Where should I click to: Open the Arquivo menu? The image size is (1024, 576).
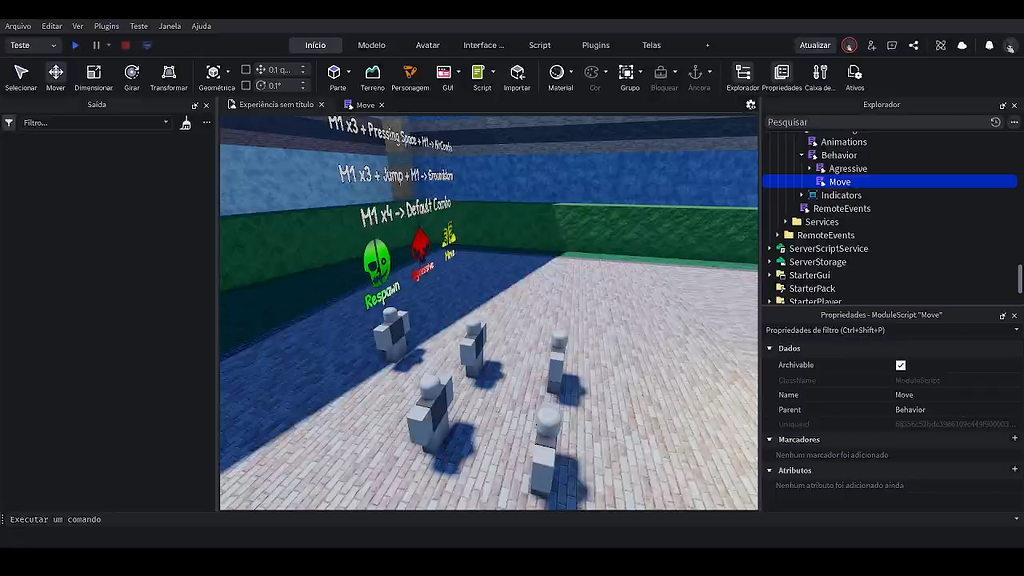click(18, 26)
